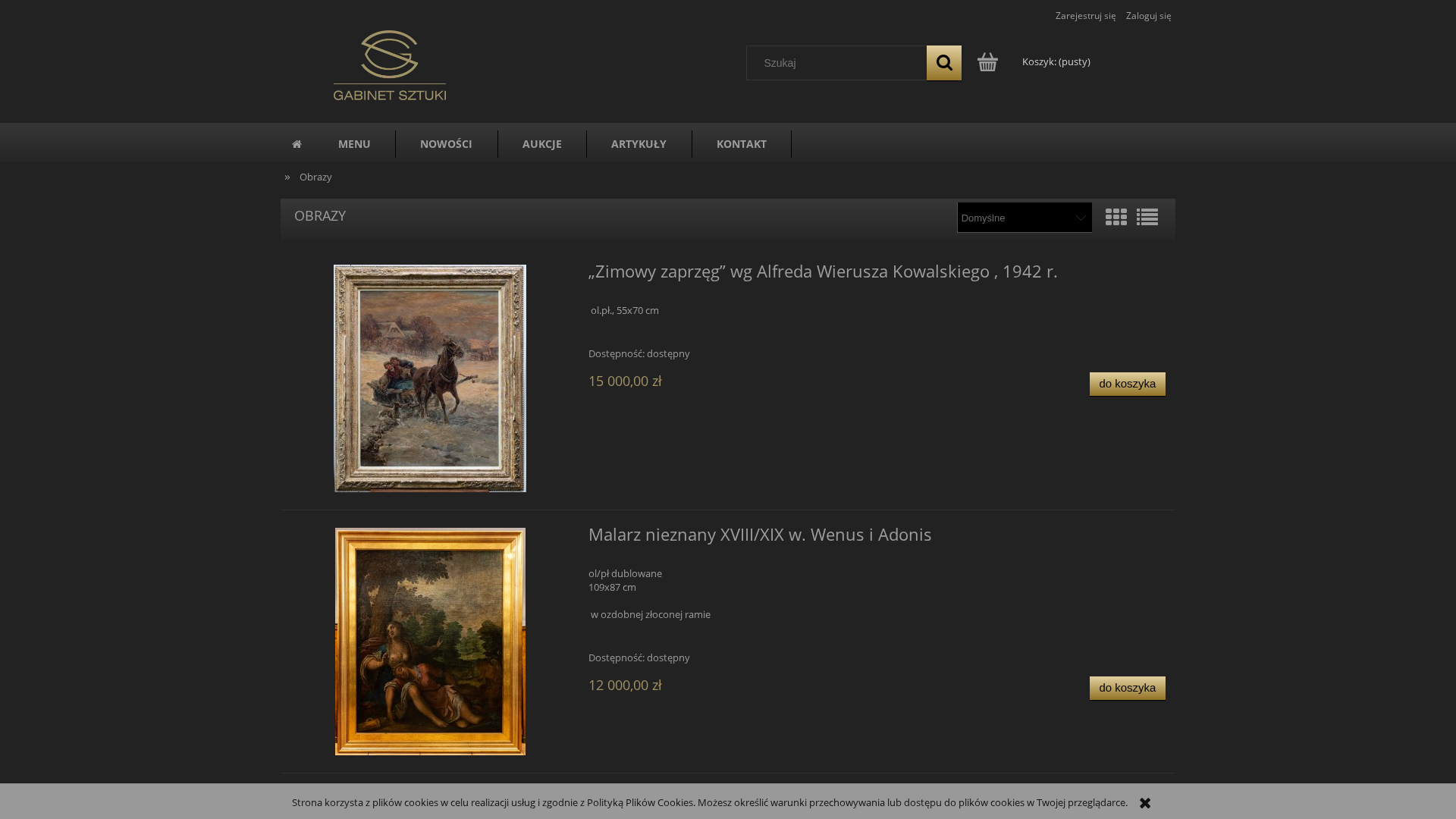Open the Domyślne sorting dropdown

1025,218
